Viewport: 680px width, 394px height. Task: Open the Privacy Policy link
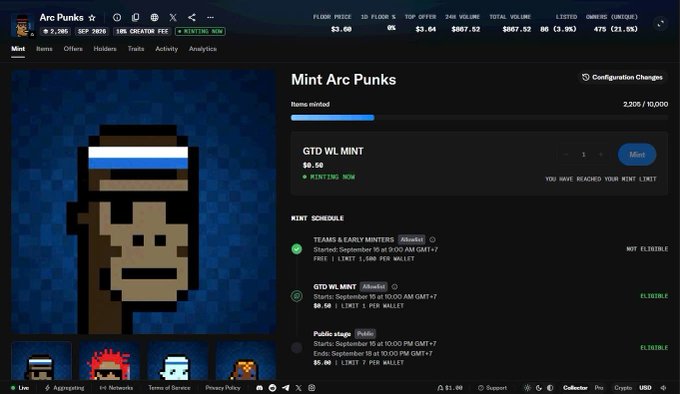[222, 388]
